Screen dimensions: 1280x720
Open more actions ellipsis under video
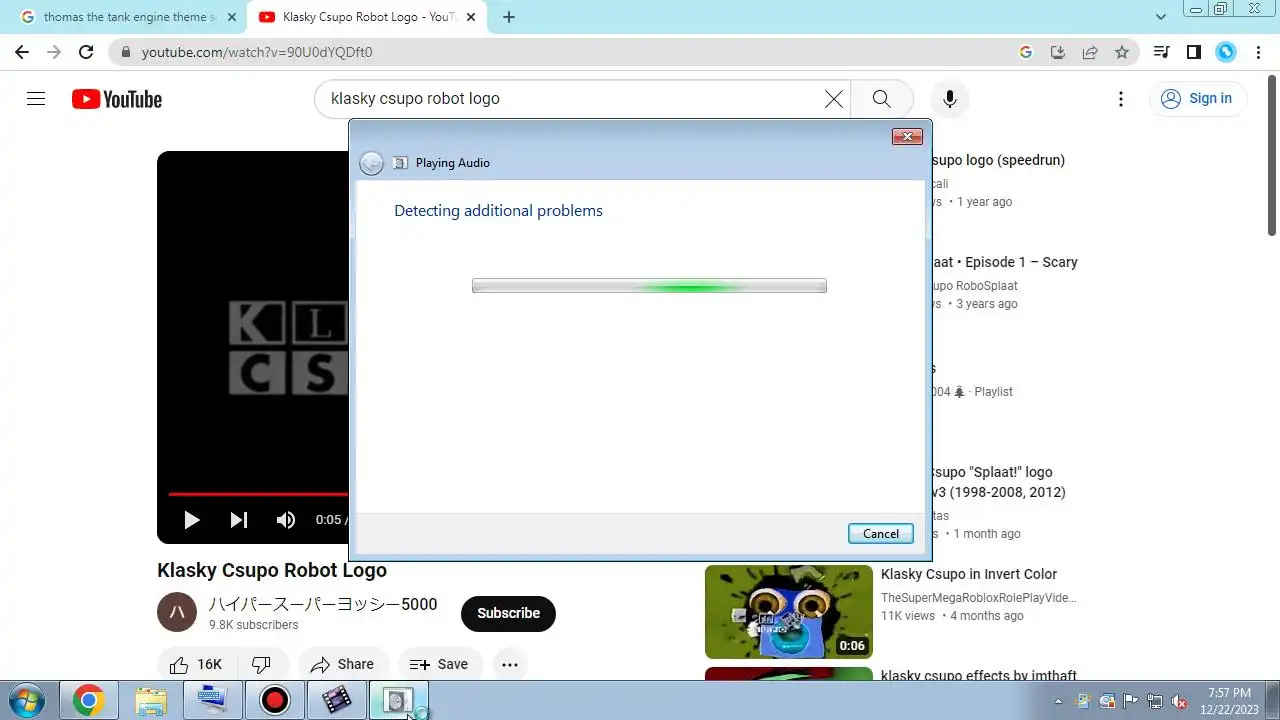(509, 664)
